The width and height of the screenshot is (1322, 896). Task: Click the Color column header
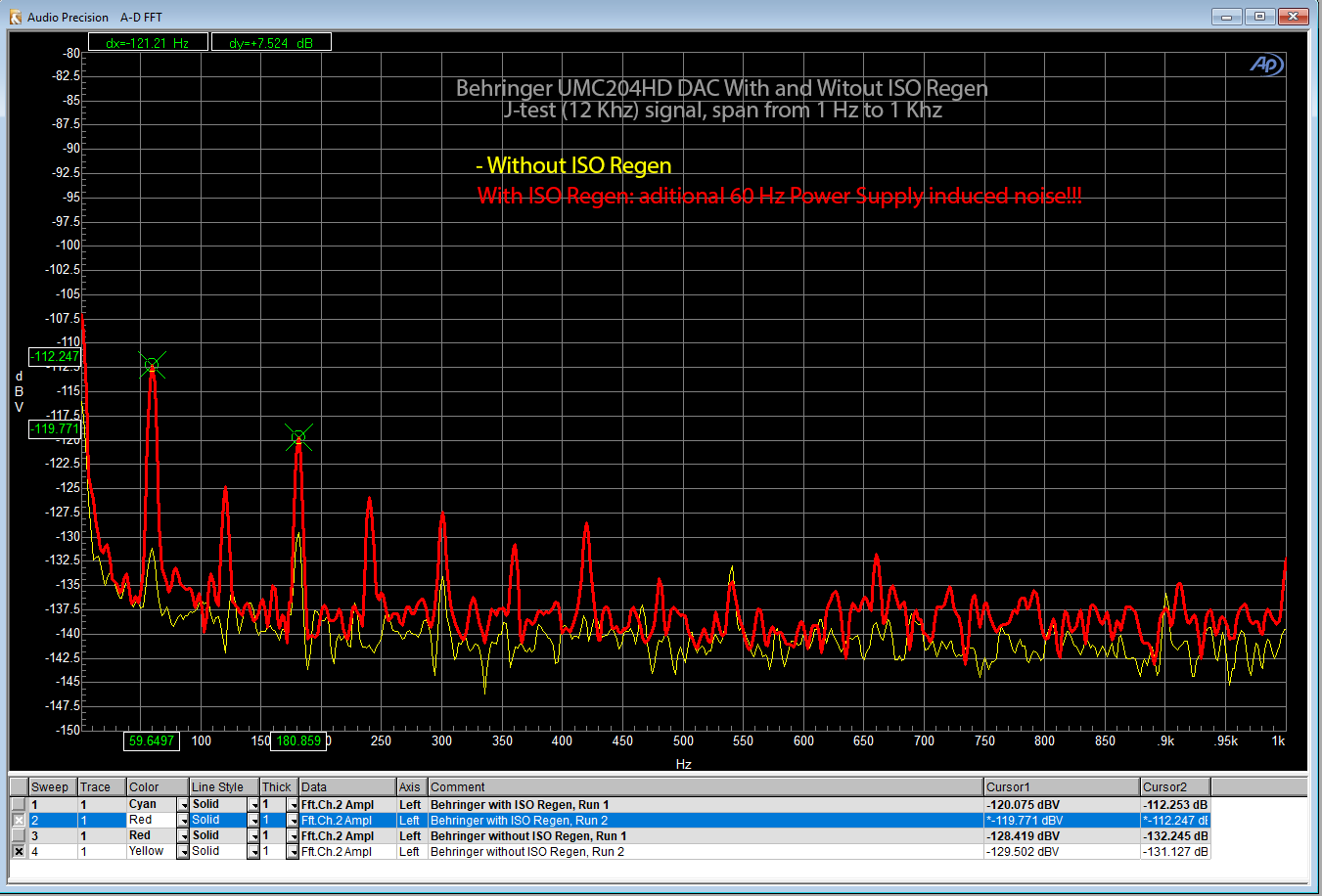(x=158, y=787)
